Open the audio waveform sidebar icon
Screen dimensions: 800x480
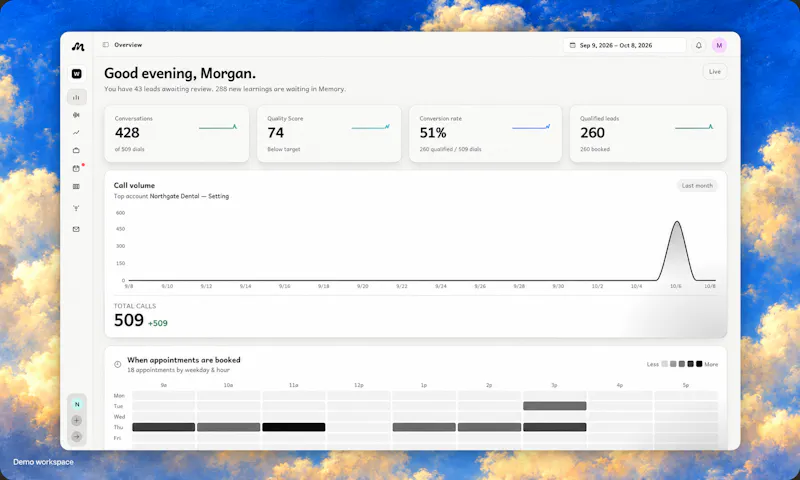(x=77, y=115)
